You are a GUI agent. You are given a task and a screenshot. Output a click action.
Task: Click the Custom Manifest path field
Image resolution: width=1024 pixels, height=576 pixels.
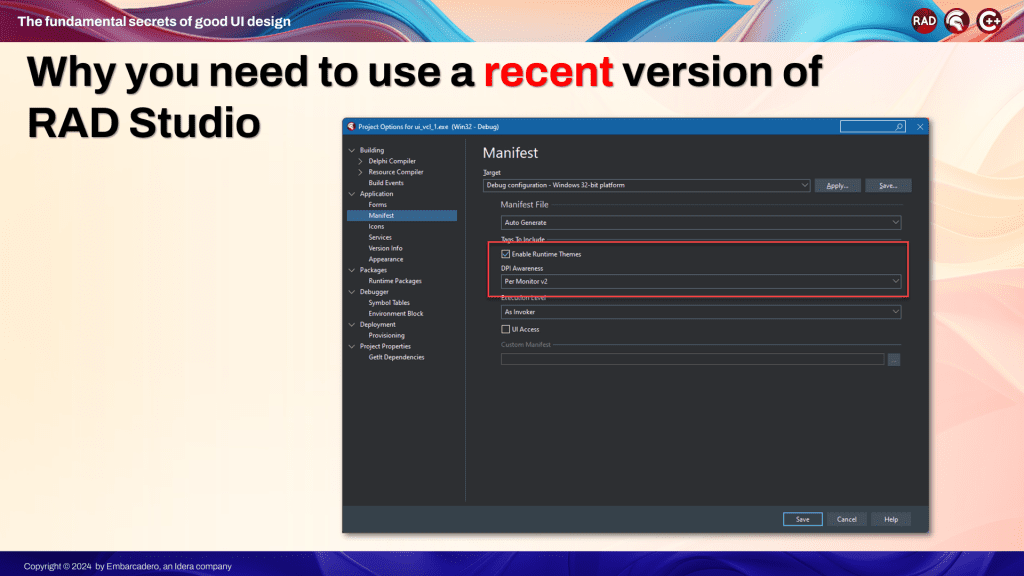coord(692,360)
